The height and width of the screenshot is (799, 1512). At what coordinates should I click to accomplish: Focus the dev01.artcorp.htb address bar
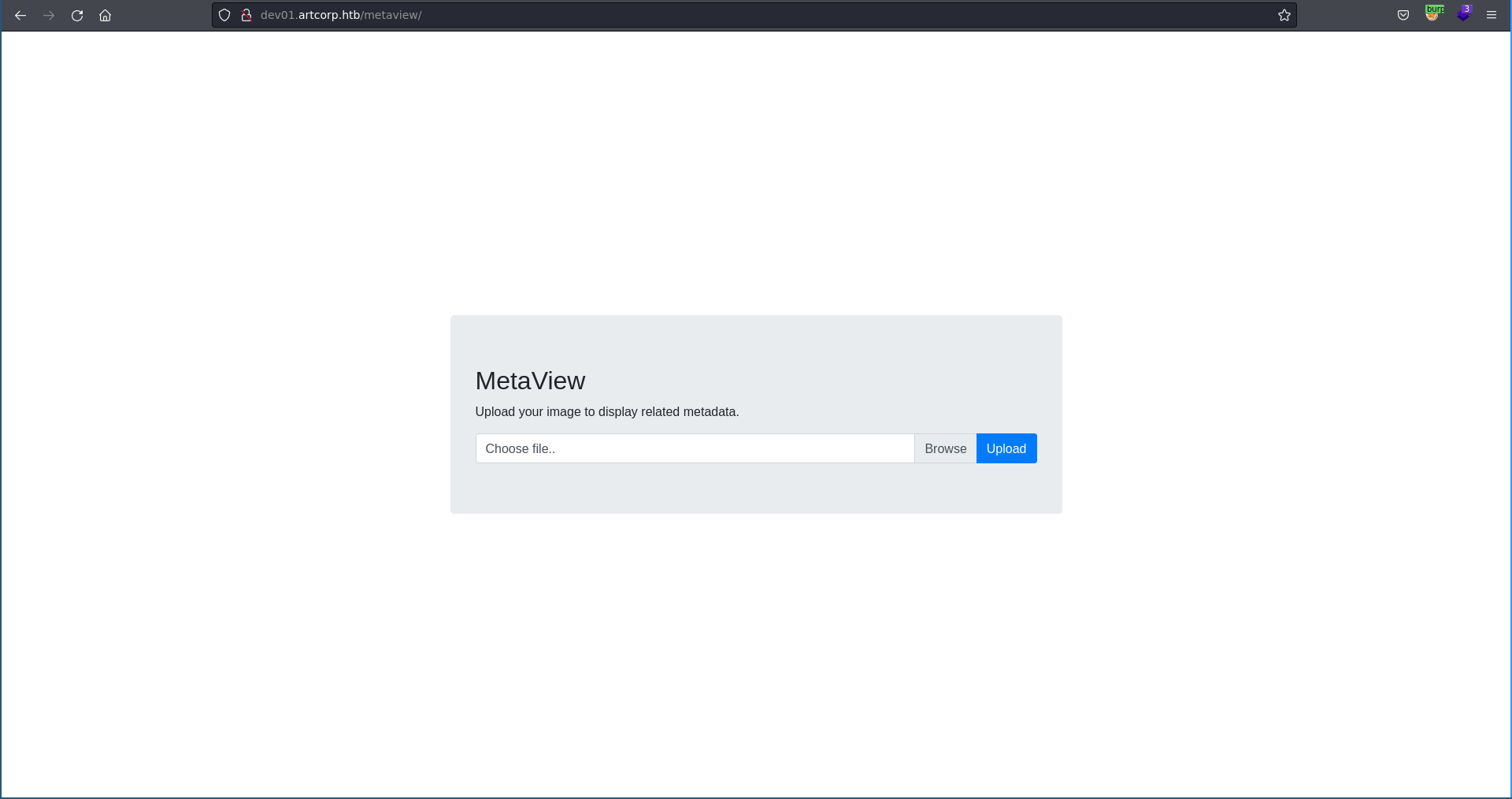click(x=709, y=15)
